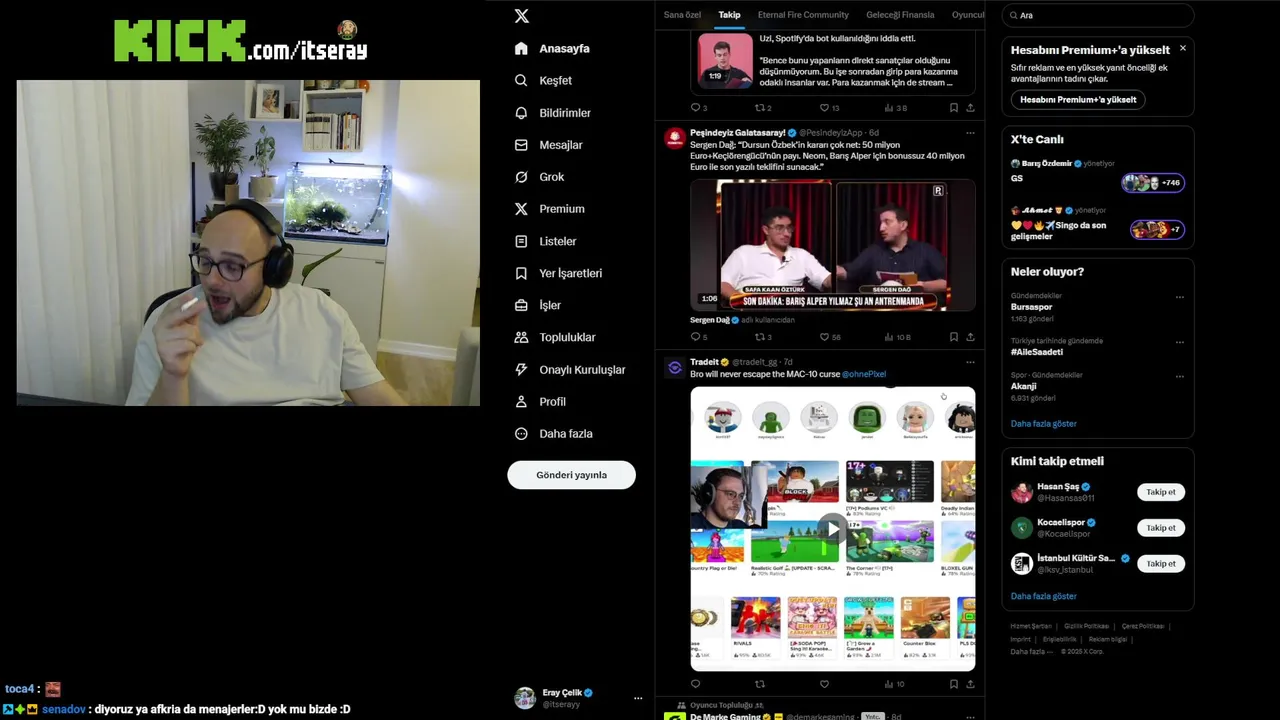Open the Sergen Dağ video thumbnail
1280x720 pixels.
tap(832, 245)
